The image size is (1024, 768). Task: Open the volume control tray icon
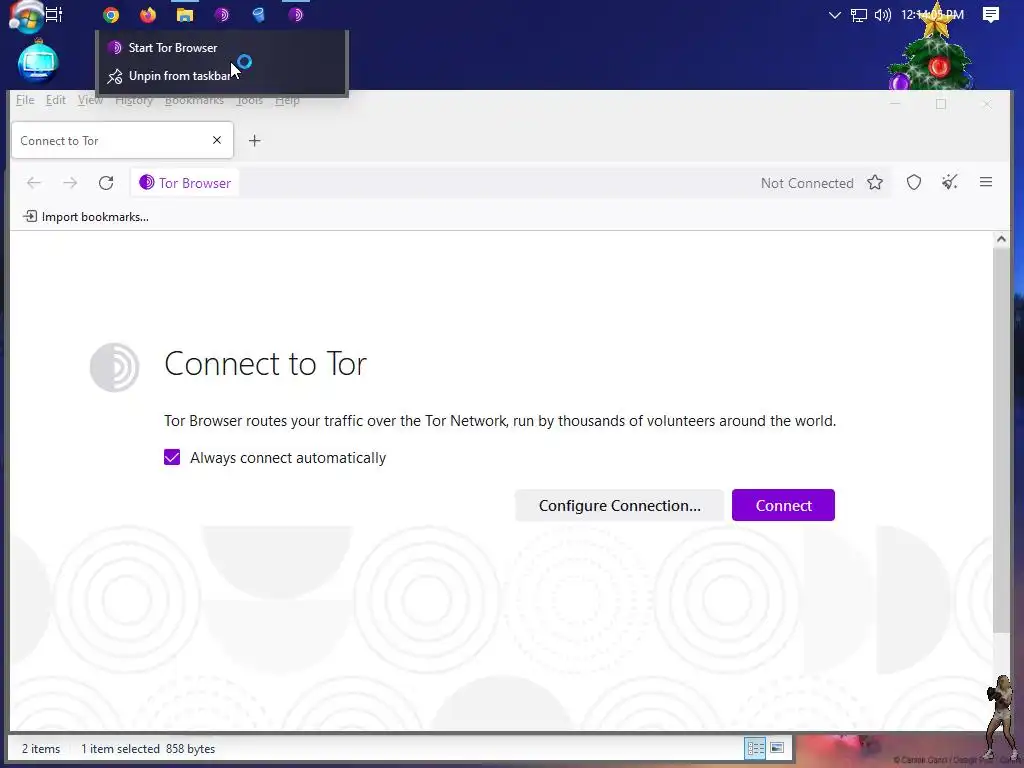click(882, 14)
